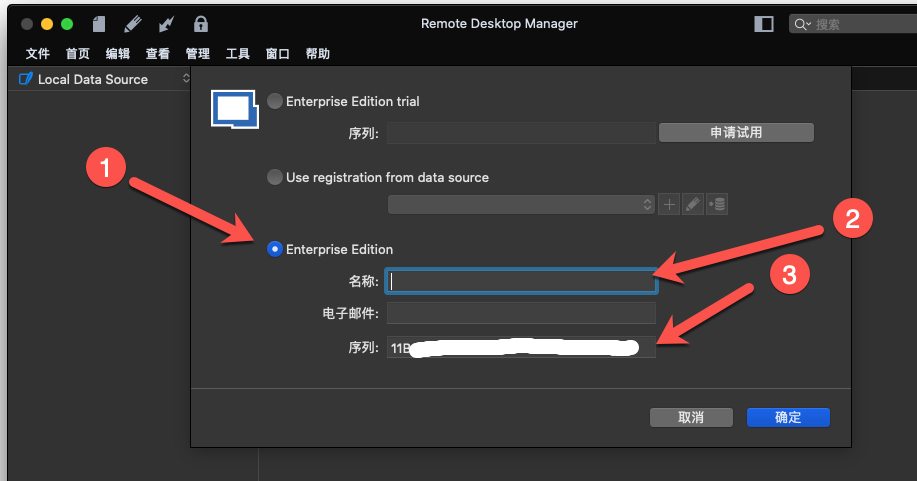Image resolution: width=917 pixels, height=481 pixels.
Task: Click the search magnifier icon
Action: coord(799,24)
